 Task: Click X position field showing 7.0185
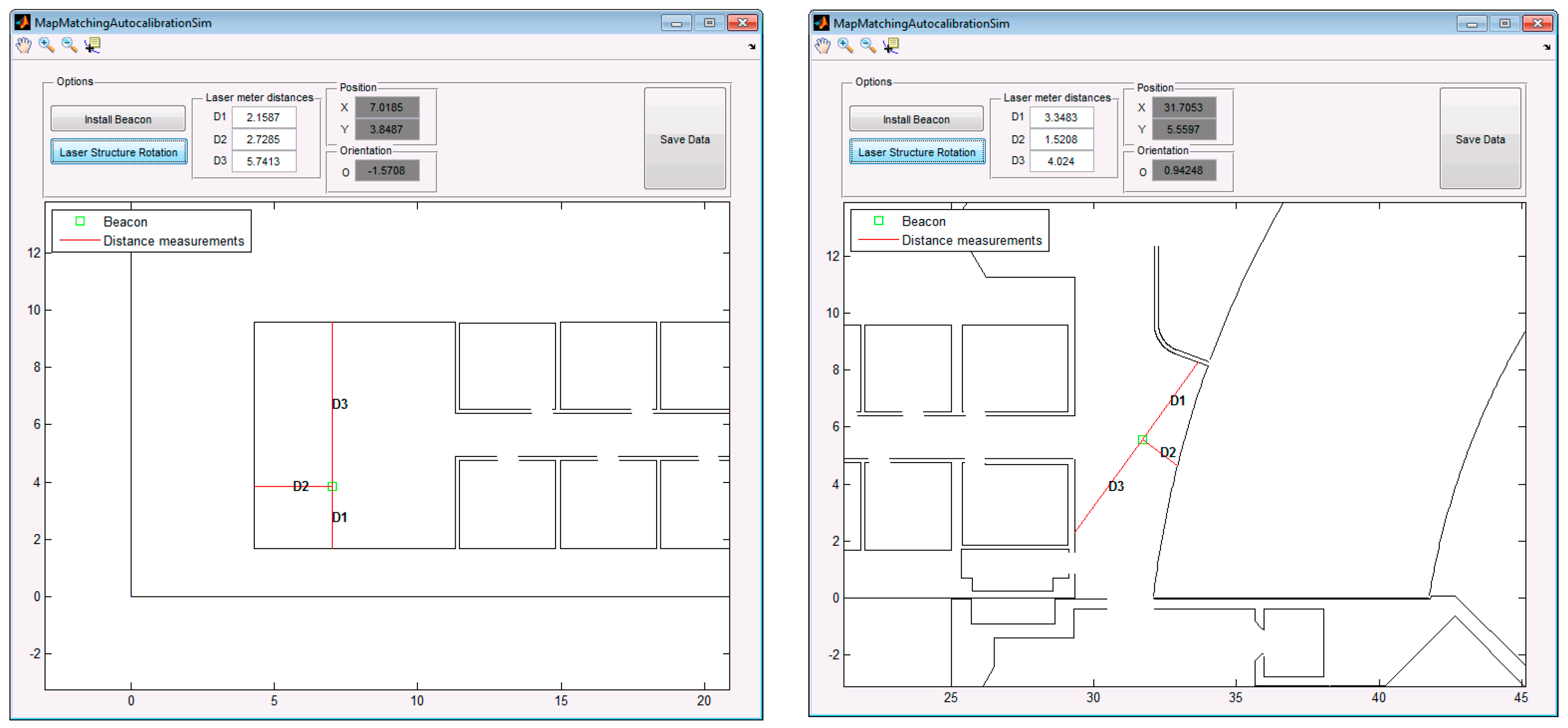(x=387, y=107)
